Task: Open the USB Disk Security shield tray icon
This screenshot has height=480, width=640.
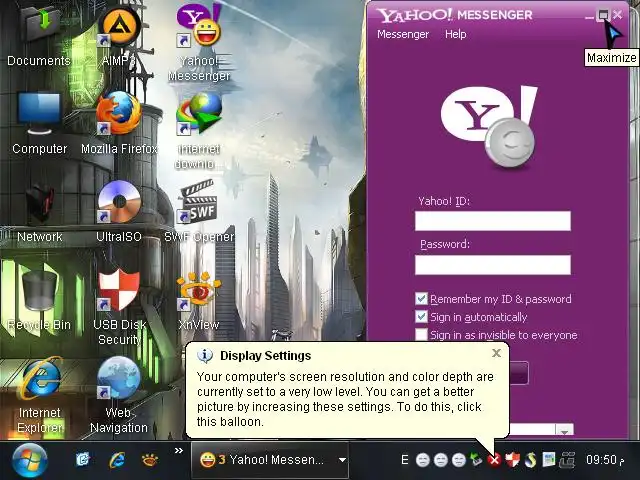Action: [x=512, y=460]
